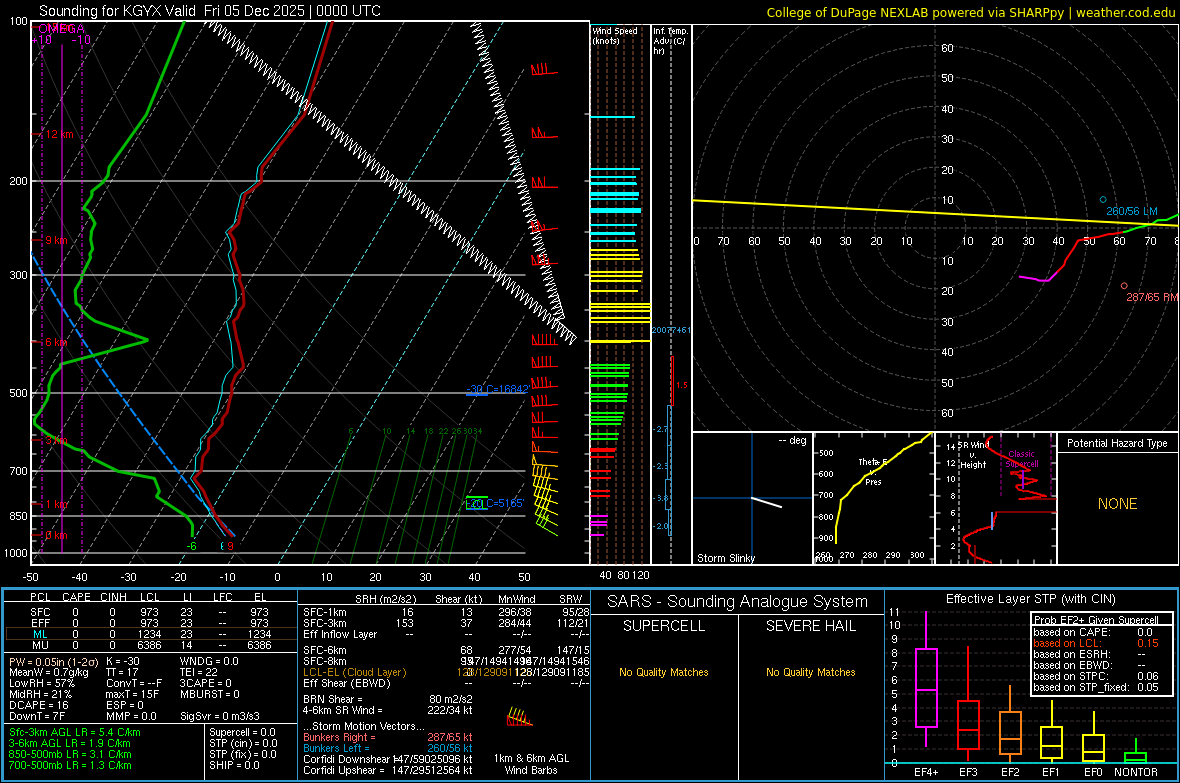The width and height of the screenshot is (1180, 783).
Task: Click the 'based on LCL: 0.15' line
Action: (1096, 643)
